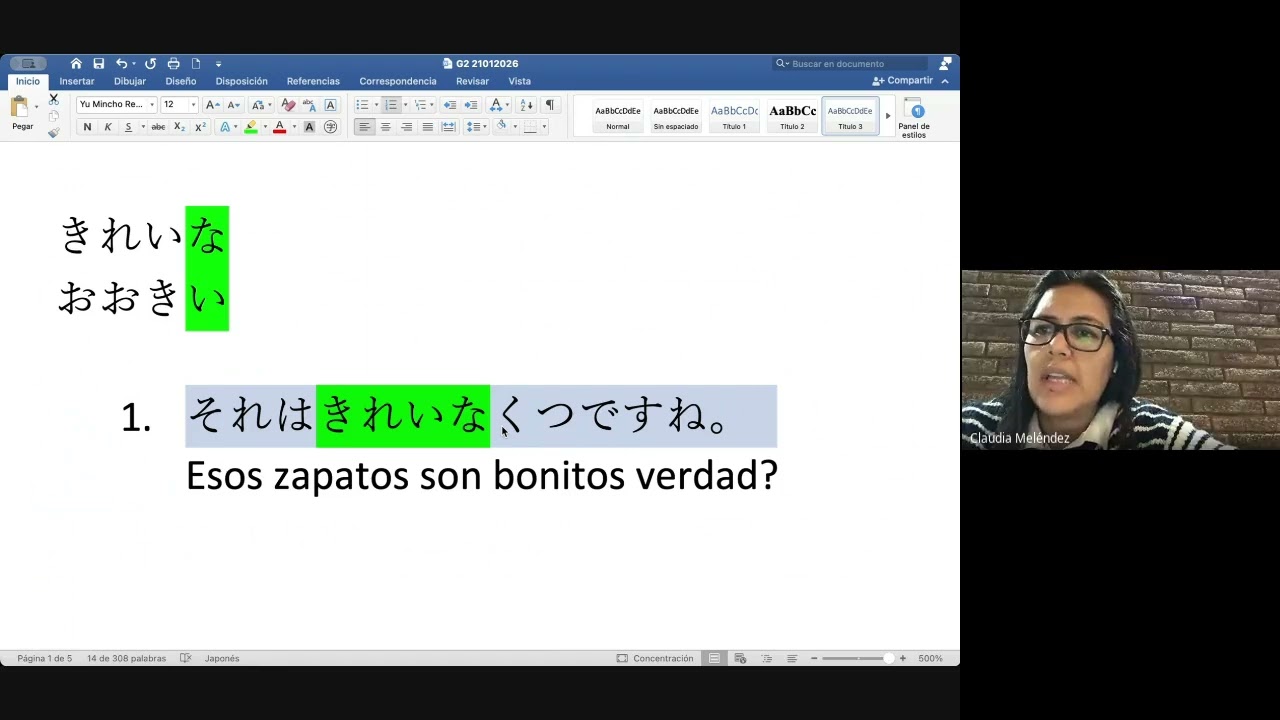Apply the Sin espaciado style
The width and height of the screenshot is (1280, 720).
click(676, 117)
